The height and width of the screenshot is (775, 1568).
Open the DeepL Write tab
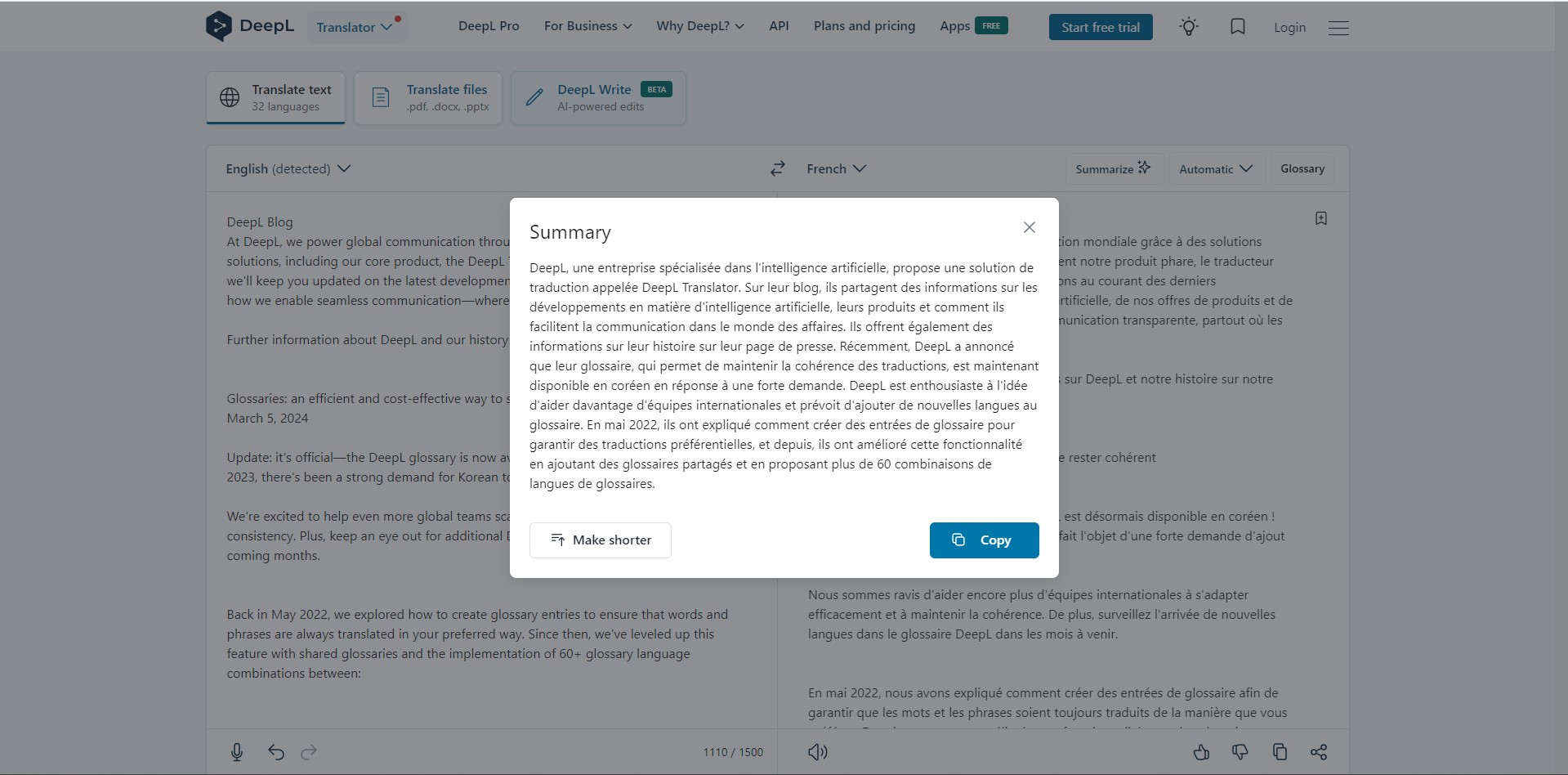pos(598,98)
